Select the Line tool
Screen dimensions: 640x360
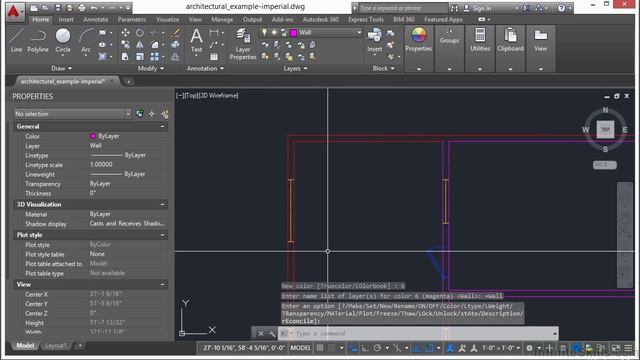(16, 40)
